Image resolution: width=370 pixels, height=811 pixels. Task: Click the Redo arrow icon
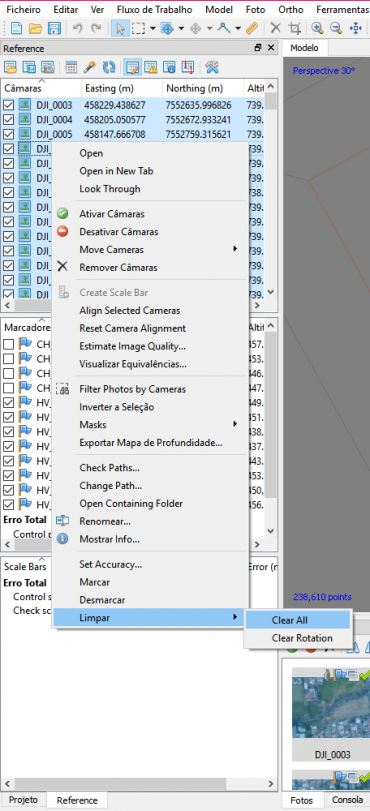pos(96,29)
